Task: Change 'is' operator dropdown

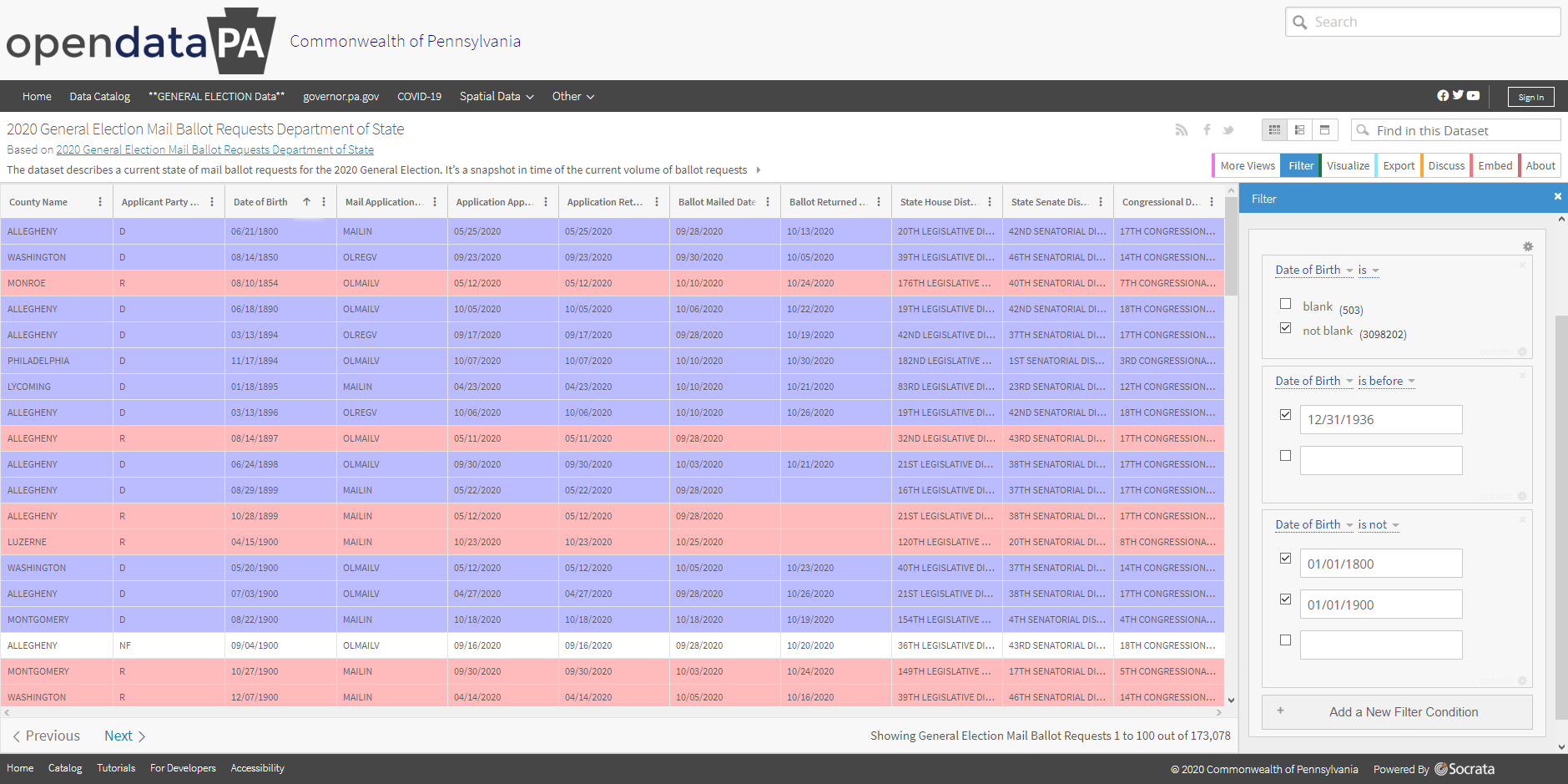Action: tap(1369, 270)
